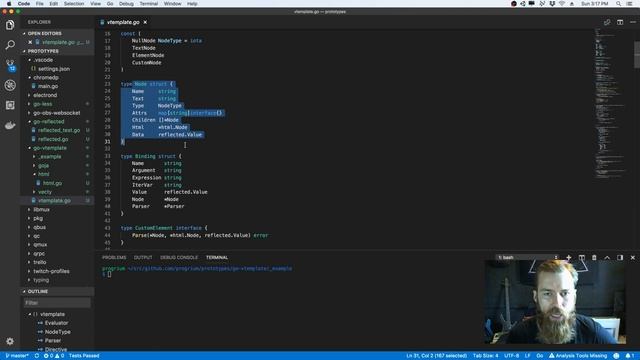Open the Explorer view in activity bar
640x360 pixels.
pyautogui.click(x=10, y=25)
